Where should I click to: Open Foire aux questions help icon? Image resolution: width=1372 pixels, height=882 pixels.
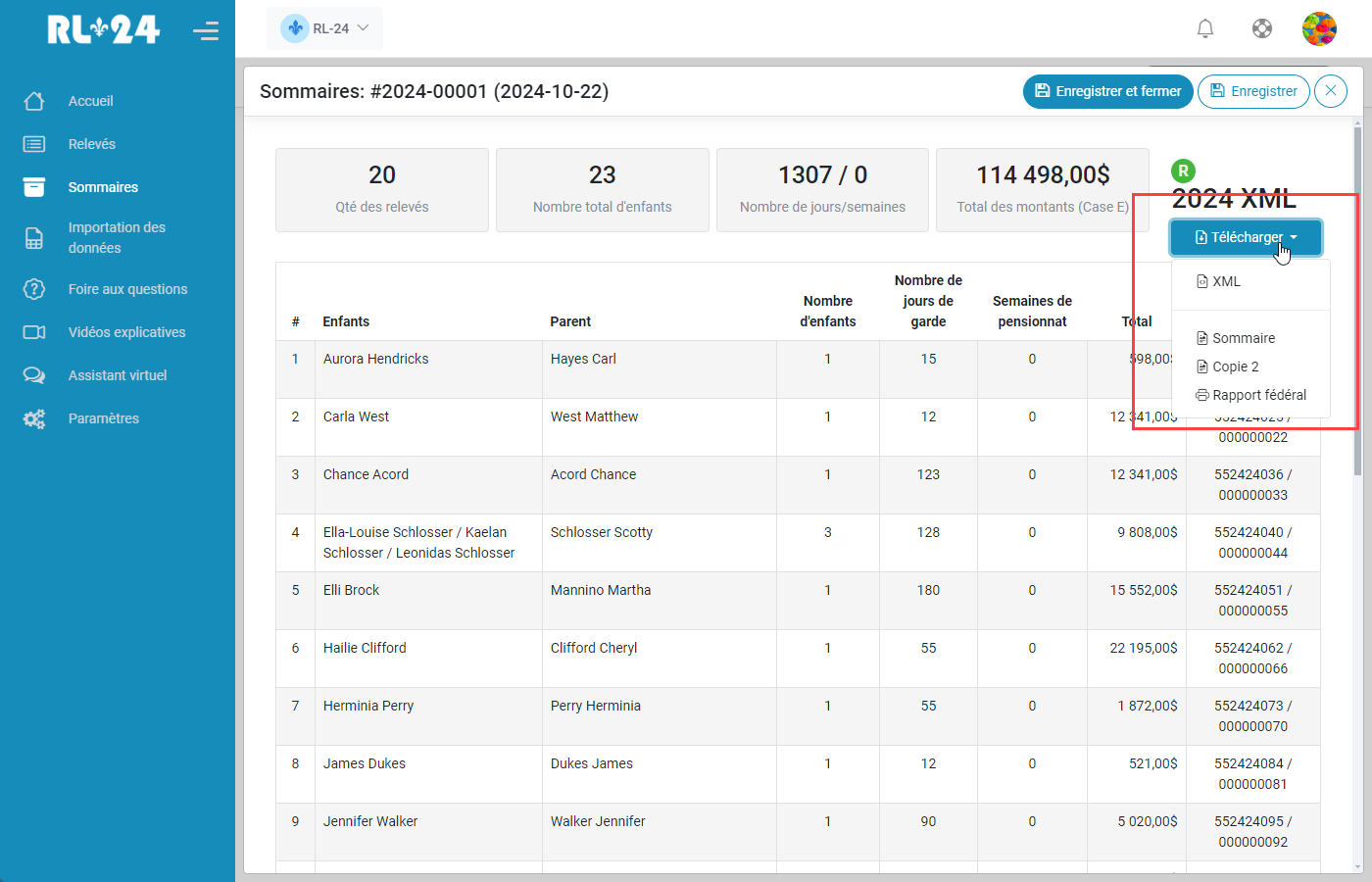[x=34, y=289]
